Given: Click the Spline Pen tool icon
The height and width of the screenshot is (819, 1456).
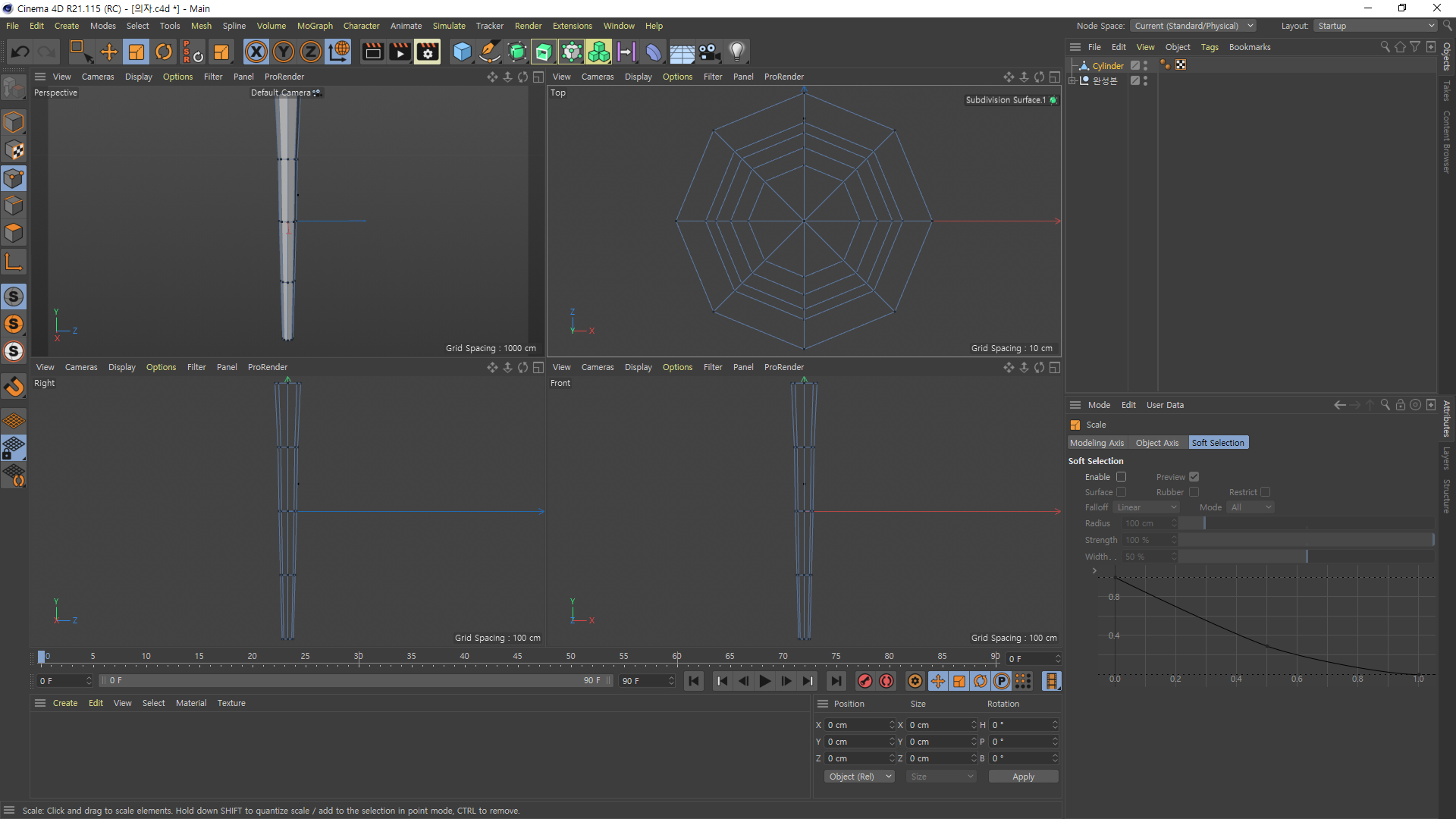Looking at the screenshot, I should 490,52.
